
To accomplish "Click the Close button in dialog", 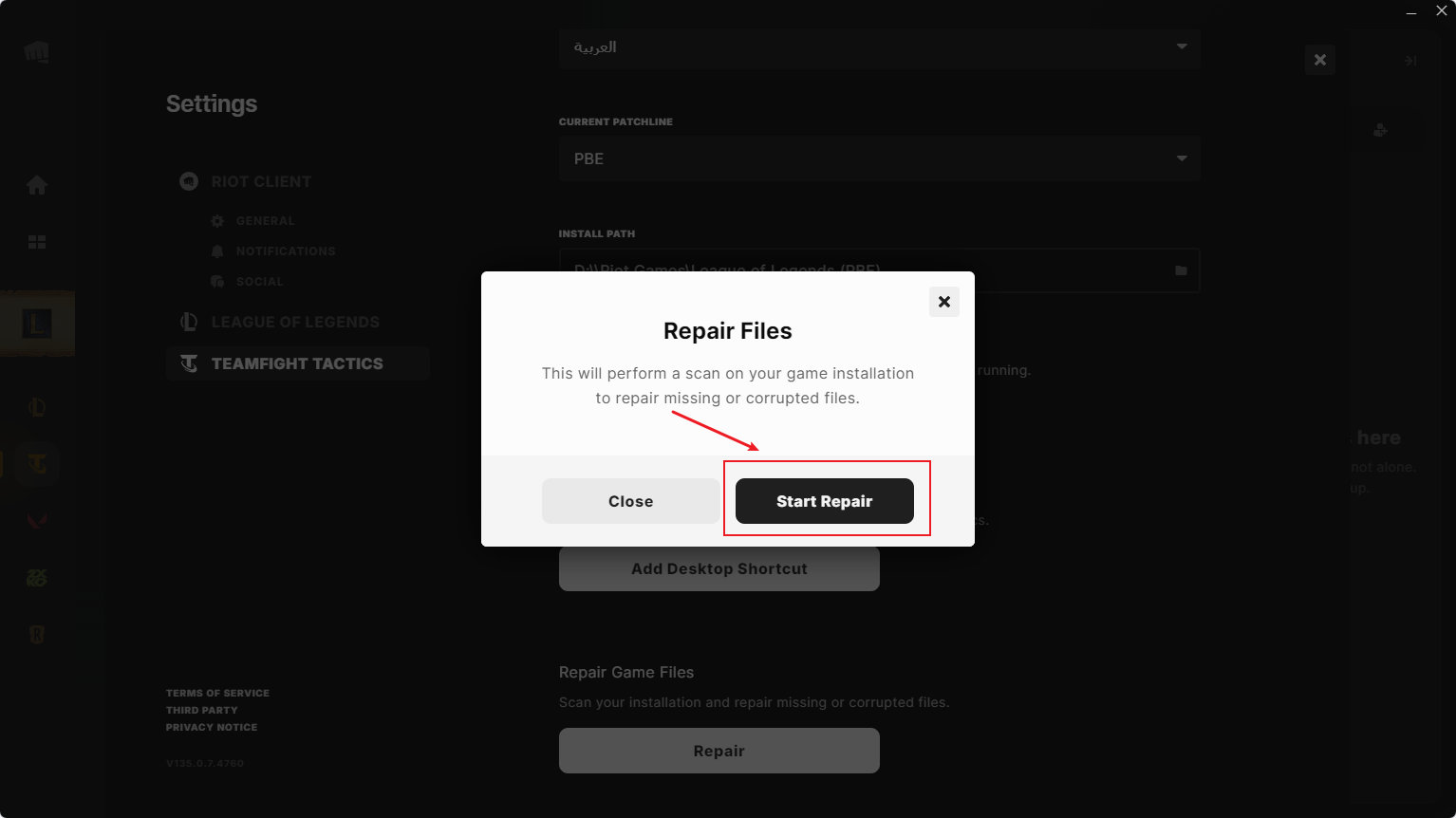I will click(x=630, y=501).
